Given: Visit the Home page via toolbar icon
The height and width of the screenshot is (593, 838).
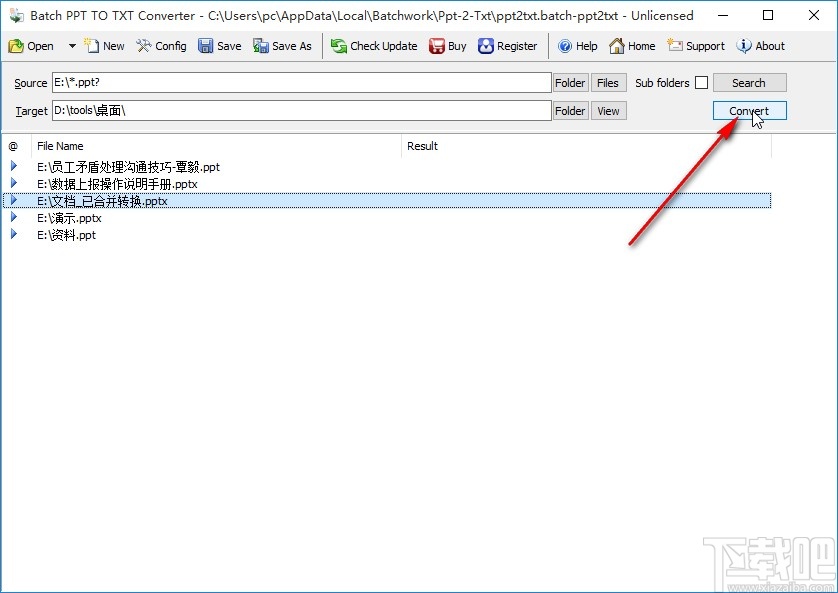Looking at the screenshot, I should (632, 46).
